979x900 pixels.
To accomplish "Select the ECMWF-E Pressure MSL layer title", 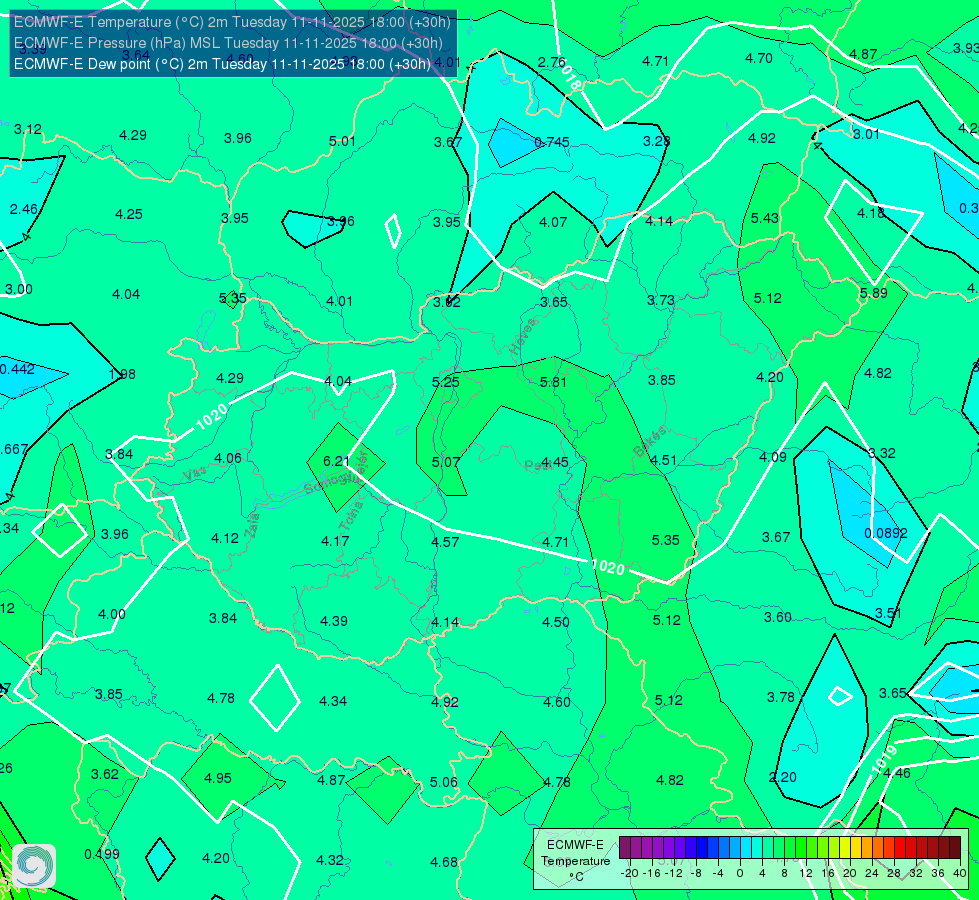I will pos(228,43).
